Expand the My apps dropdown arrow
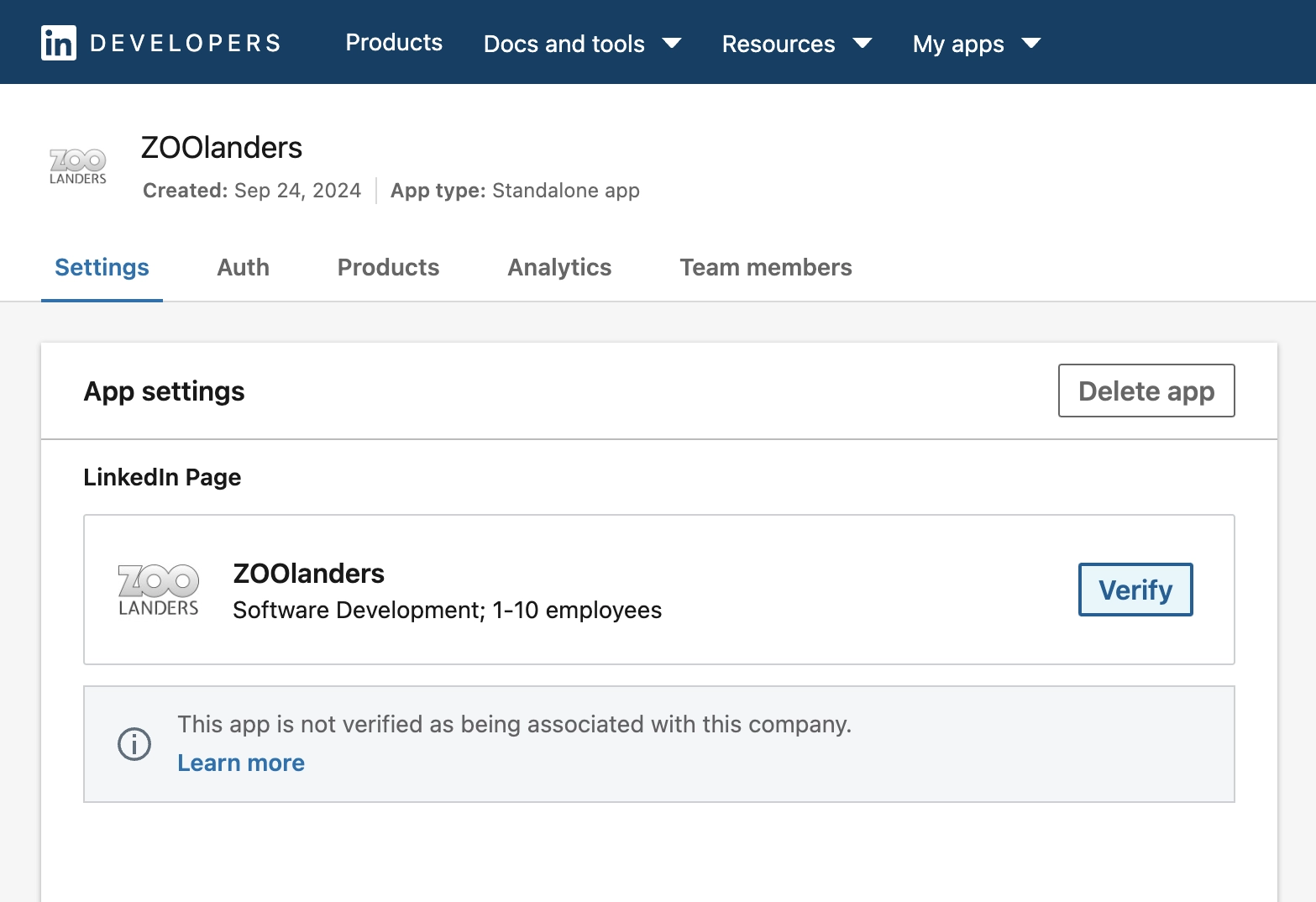This screenshot has width=1316, height=902. point(1030,44)
